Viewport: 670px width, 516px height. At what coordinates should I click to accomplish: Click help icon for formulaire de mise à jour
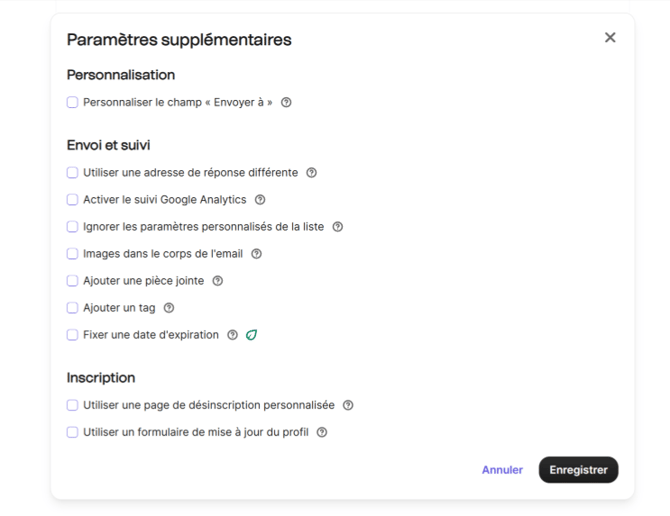(322, 432)
